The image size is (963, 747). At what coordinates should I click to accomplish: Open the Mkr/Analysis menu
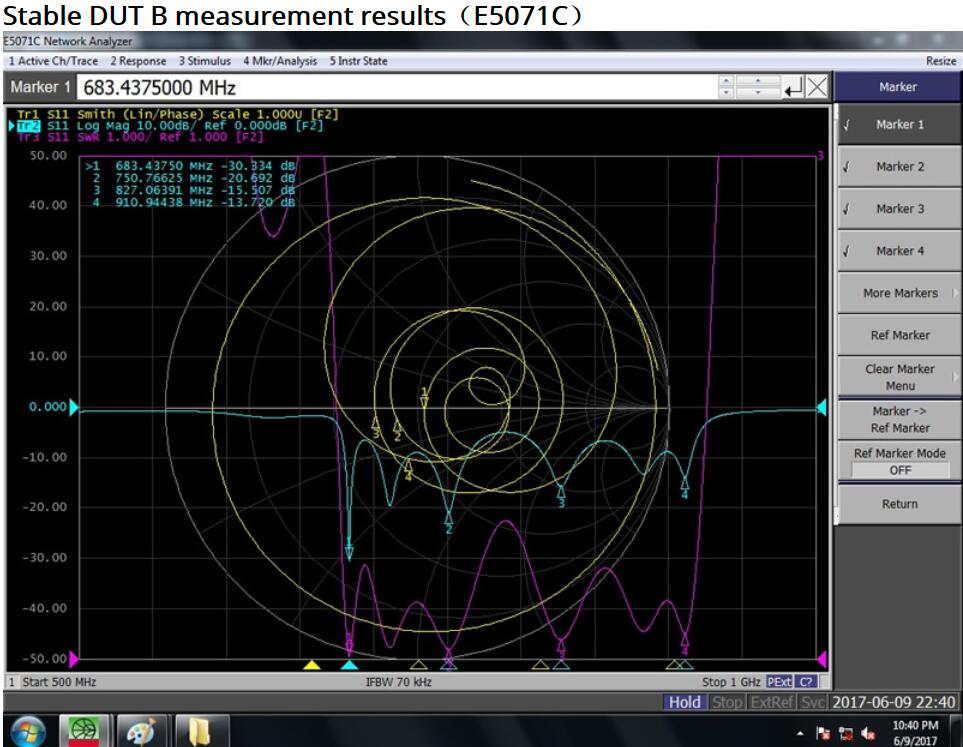(x=280, y=61)
